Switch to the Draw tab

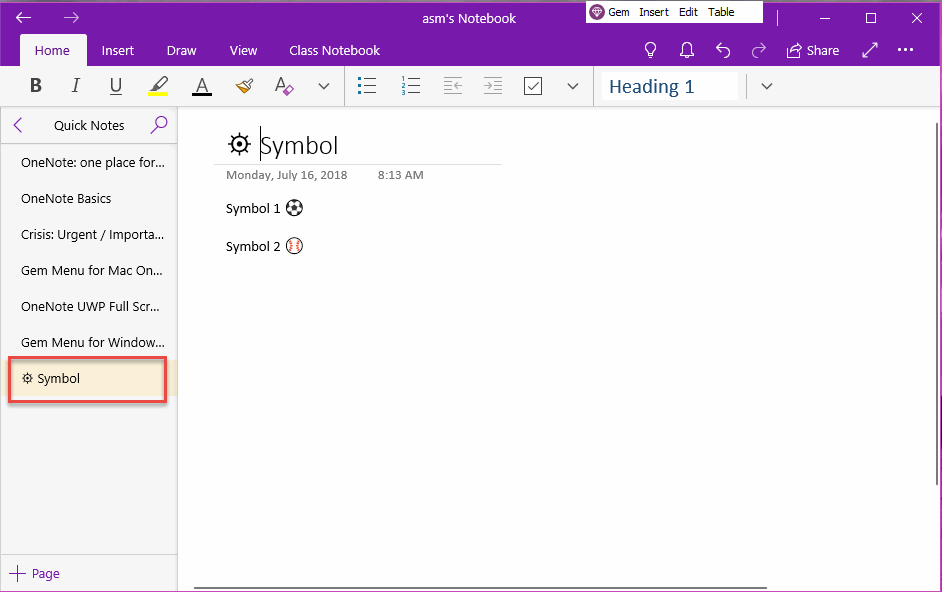coord(181,50)
